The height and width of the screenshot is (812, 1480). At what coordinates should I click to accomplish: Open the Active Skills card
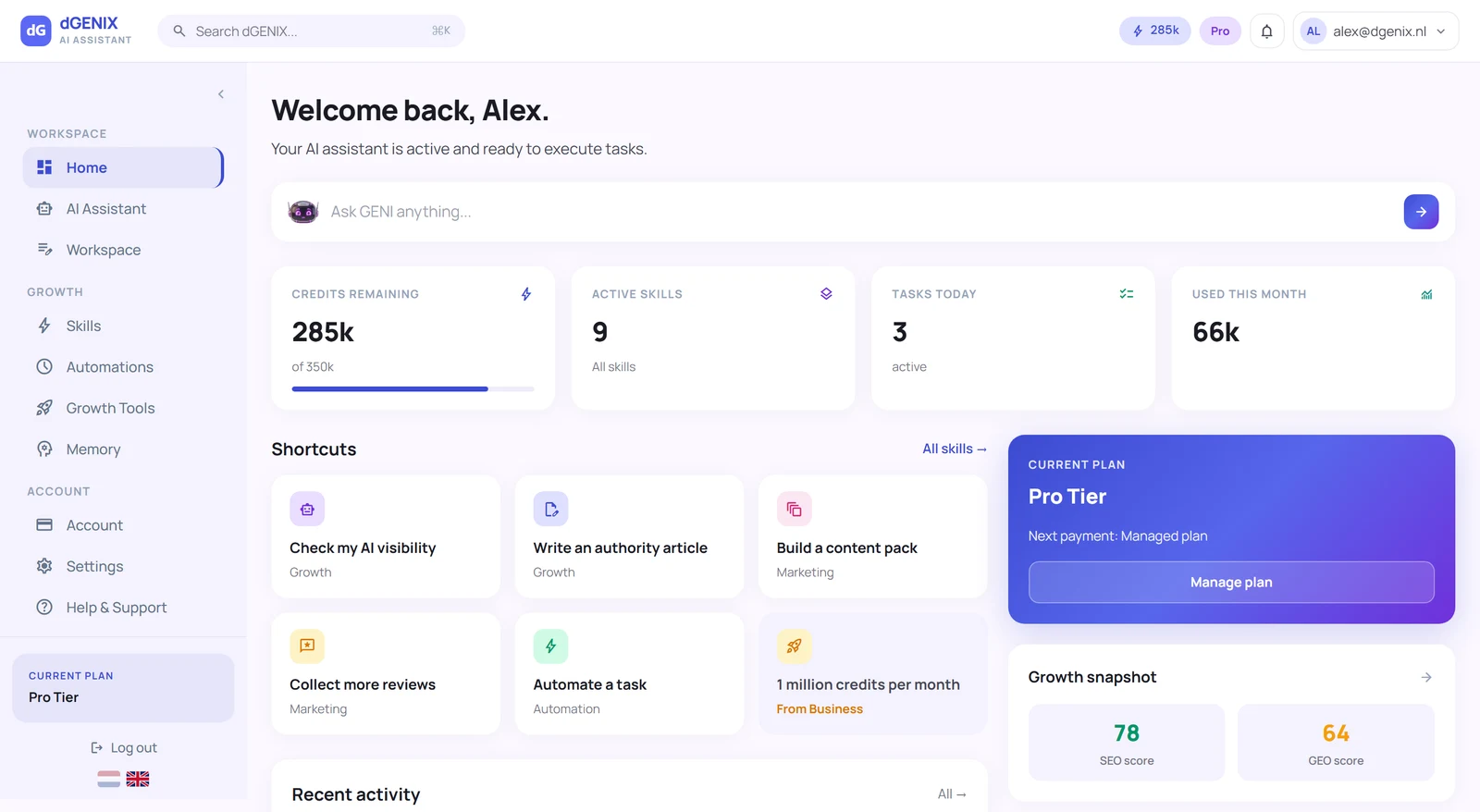[713, 338]
